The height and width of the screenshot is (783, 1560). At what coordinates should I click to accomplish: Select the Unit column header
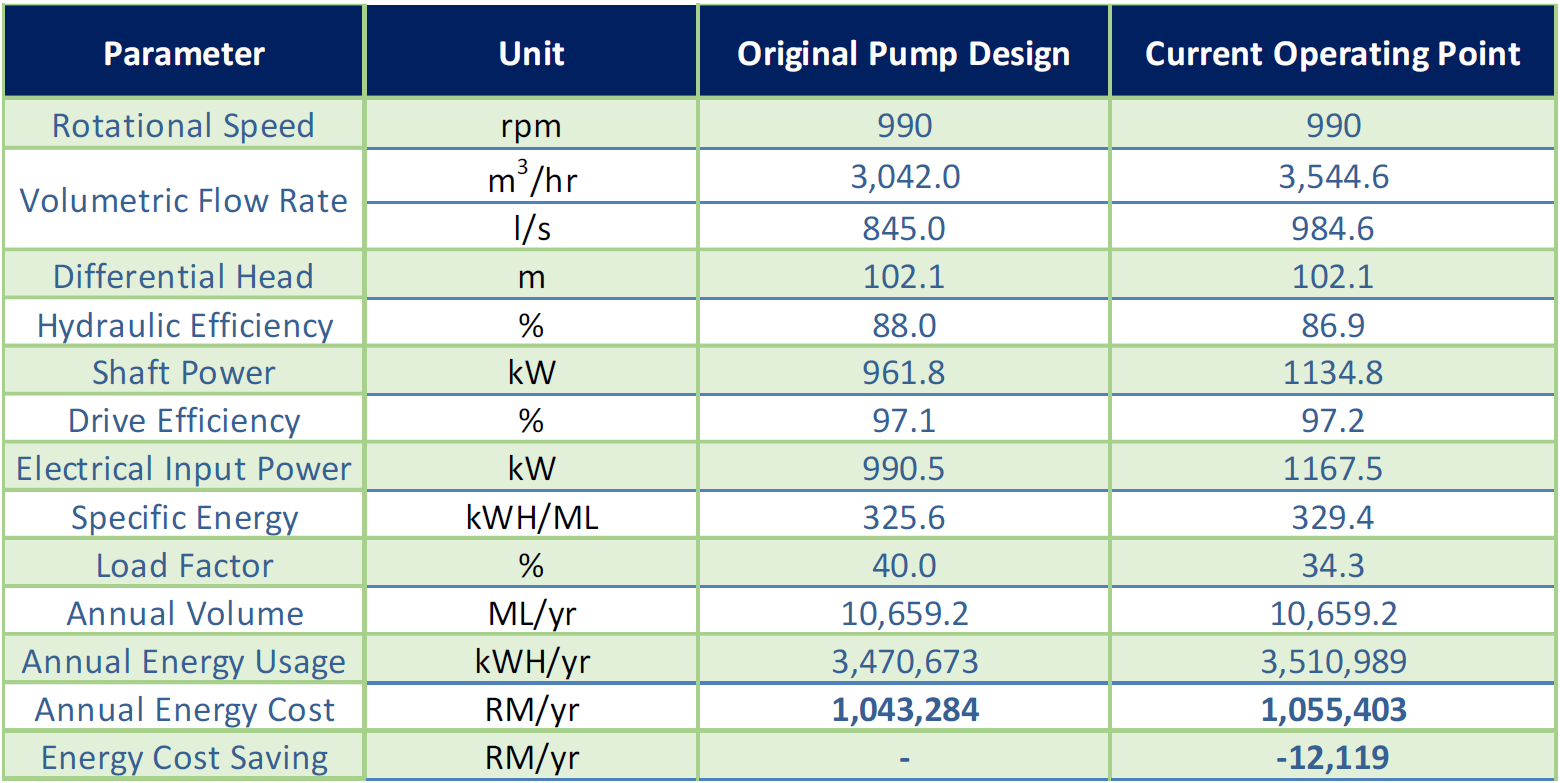tap(531, 53)
